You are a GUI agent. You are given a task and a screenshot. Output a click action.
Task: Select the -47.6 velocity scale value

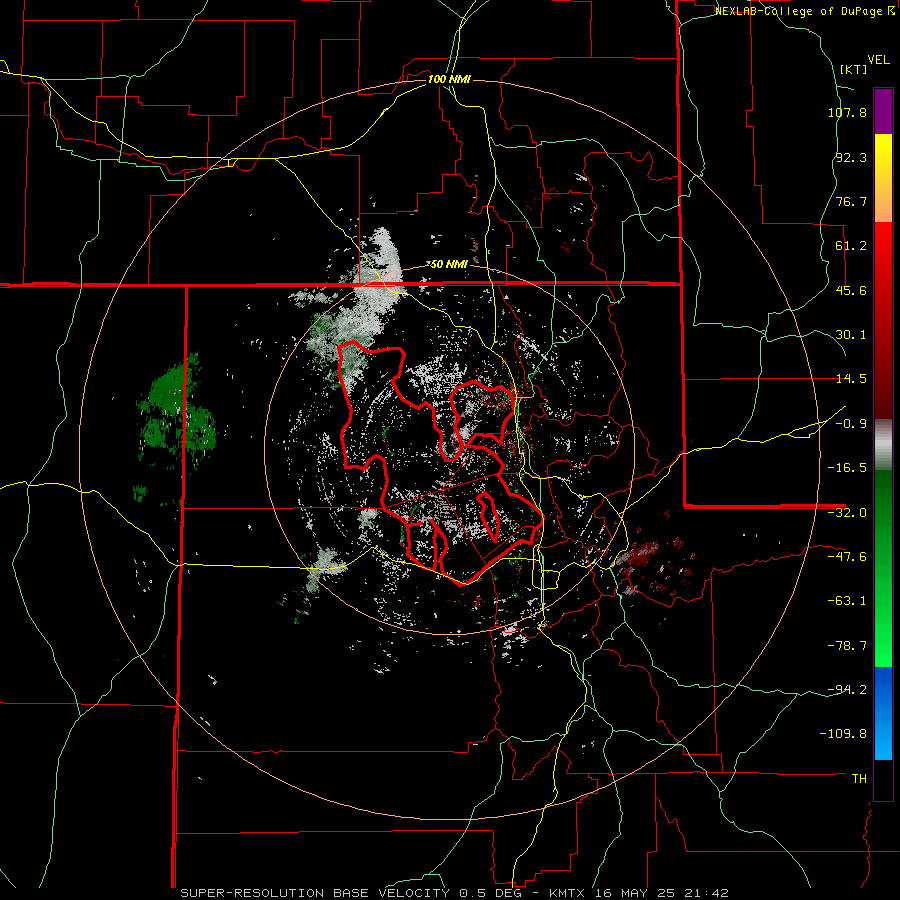(847, 557)
